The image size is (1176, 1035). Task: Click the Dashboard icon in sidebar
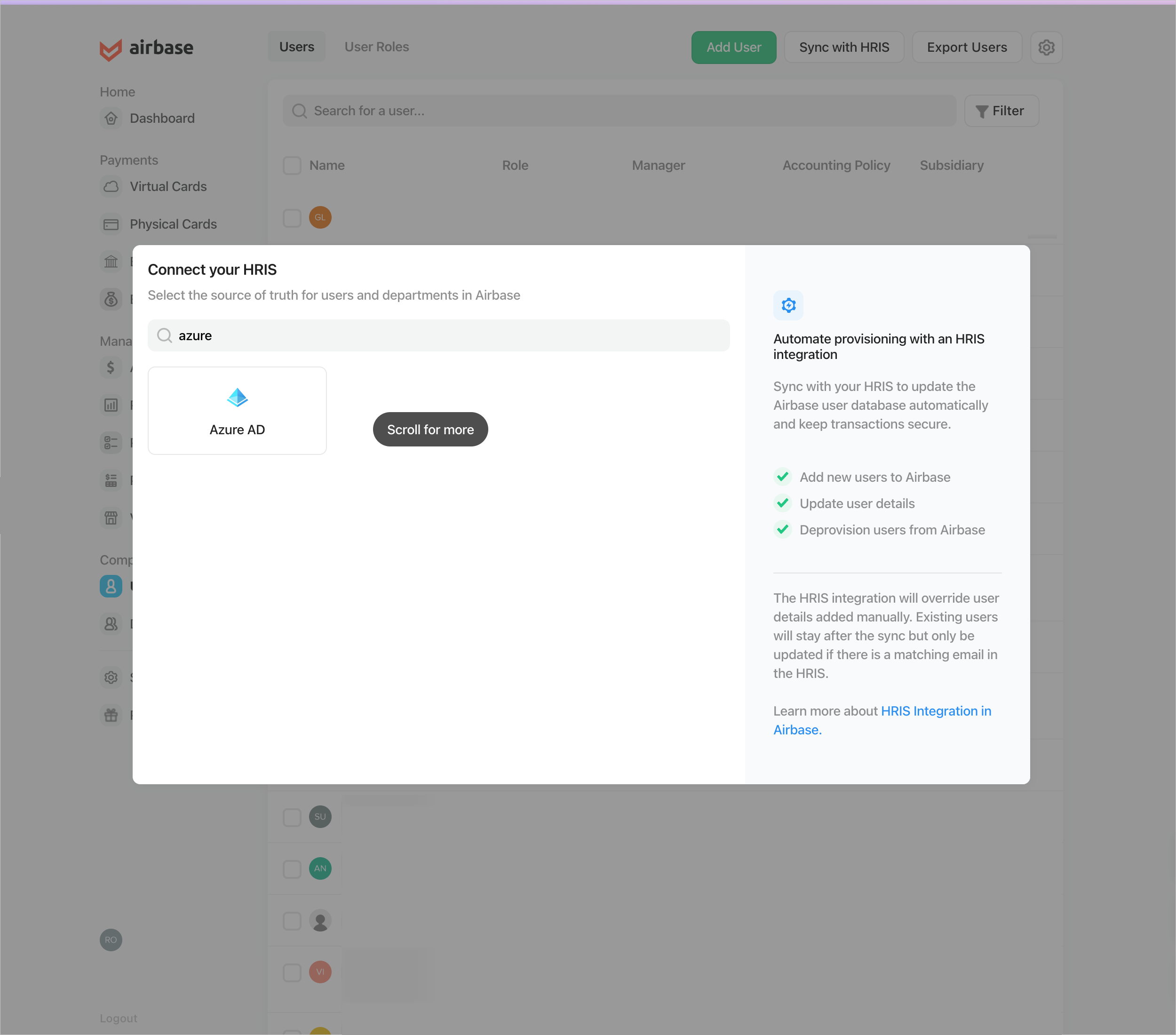coord(111,118)
